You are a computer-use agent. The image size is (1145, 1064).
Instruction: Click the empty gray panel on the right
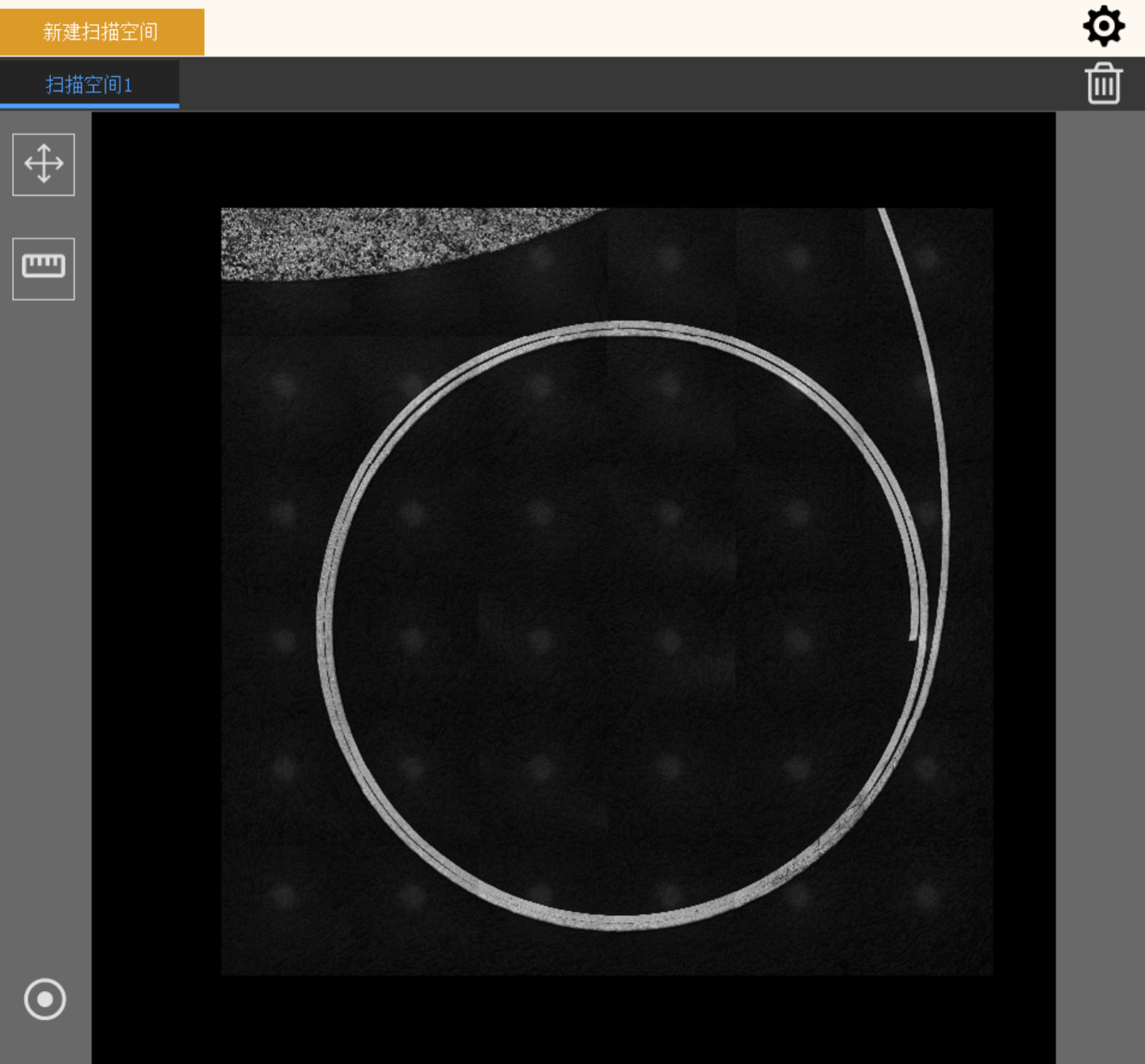pos(1100,567)
